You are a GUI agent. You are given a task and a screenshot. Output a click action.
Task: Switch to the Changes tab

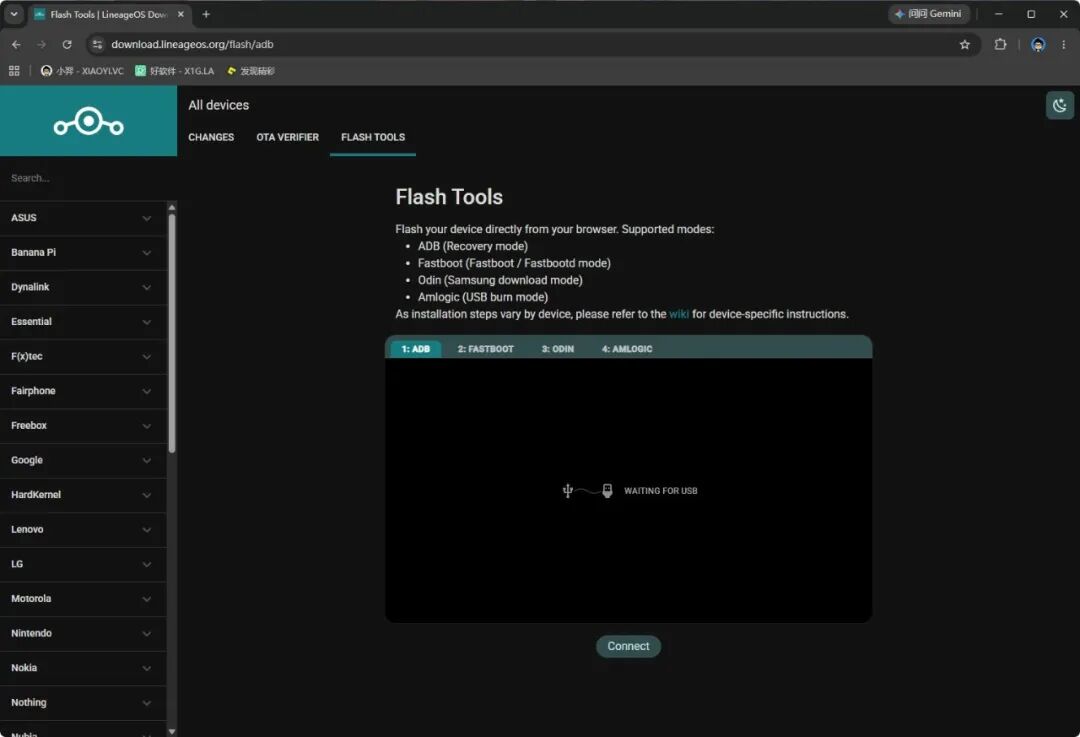(x=211, y=137)
